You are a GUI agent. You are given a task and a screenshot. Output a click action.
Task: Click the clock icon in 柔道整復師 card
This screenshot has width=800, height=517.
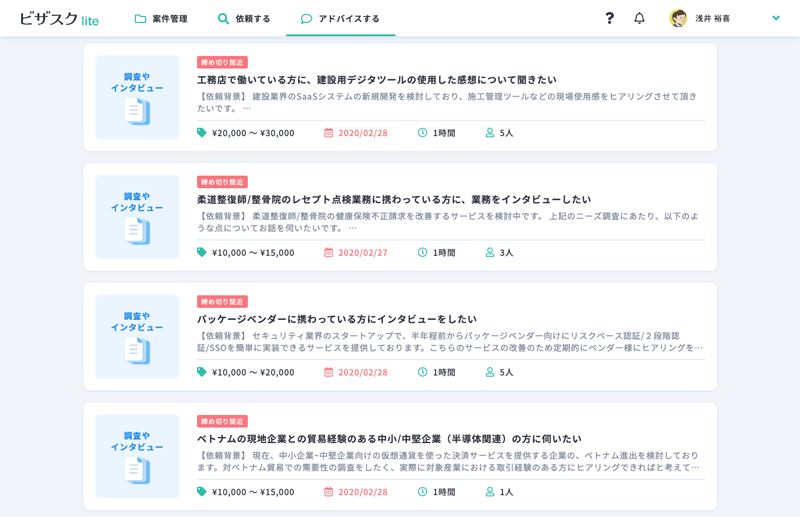click(422, 252)
